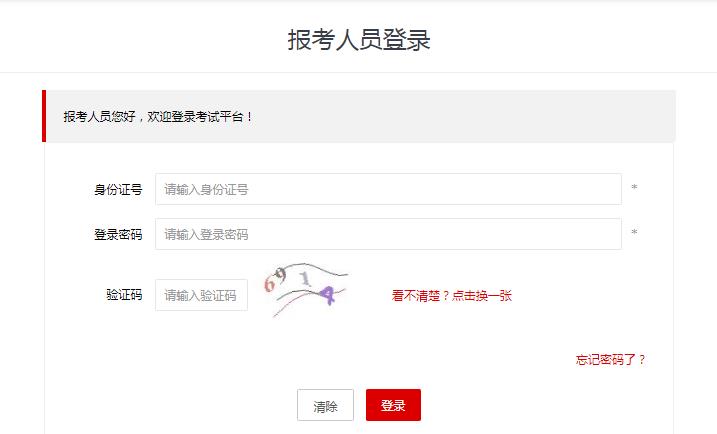Select the 验证码 captcha input box
This screenshot has width=717, height=434.
201,295
